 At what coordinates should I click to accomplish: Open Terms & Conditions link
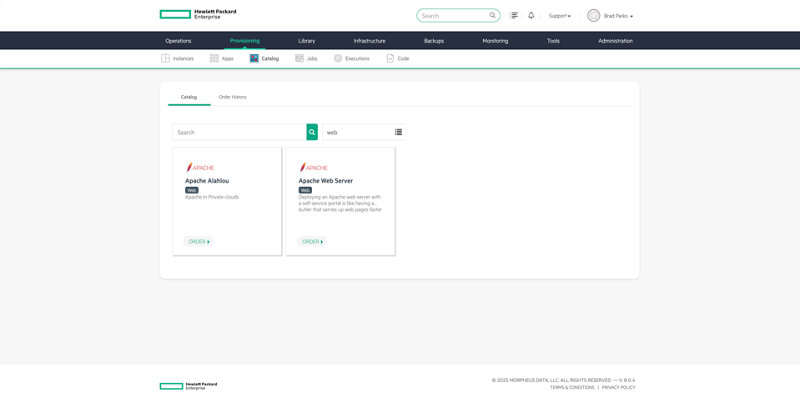pos(572,387)
